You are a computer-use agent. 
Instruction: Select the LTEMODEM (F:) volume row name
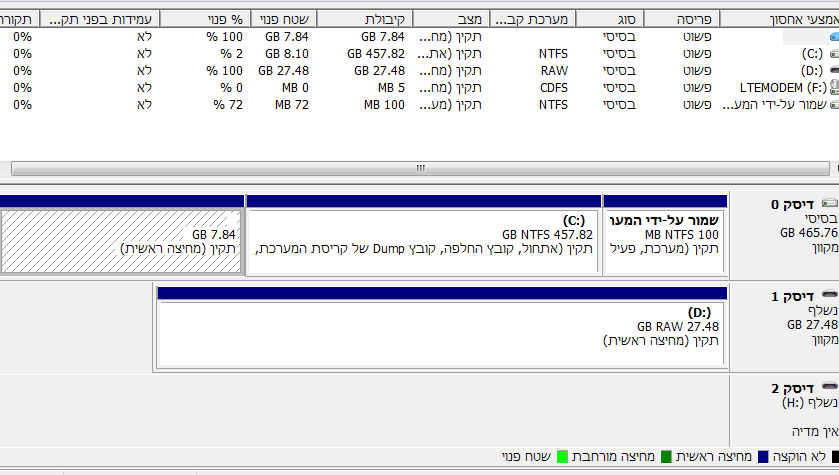tap(782, 88)
